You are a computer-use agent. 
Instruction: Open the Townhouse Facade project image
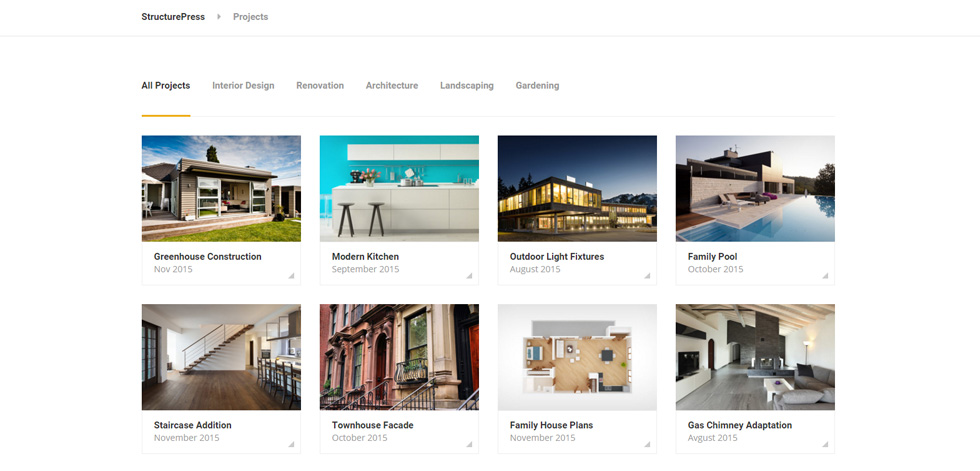pyautogui.click(x=399, y=357)
